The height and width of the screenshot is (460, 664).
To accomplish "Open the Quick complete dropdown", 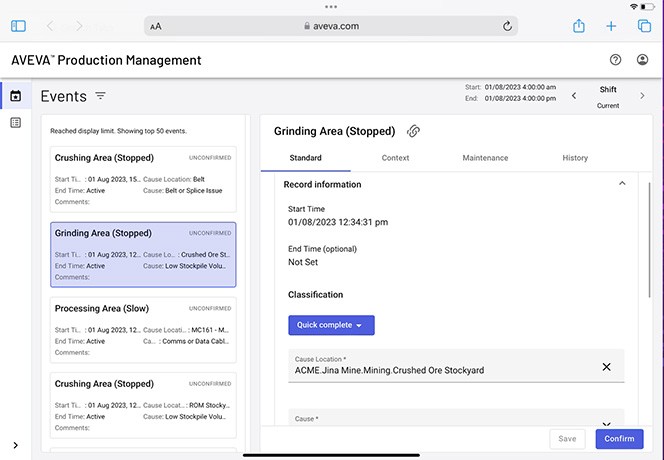I will coord(331,325).
